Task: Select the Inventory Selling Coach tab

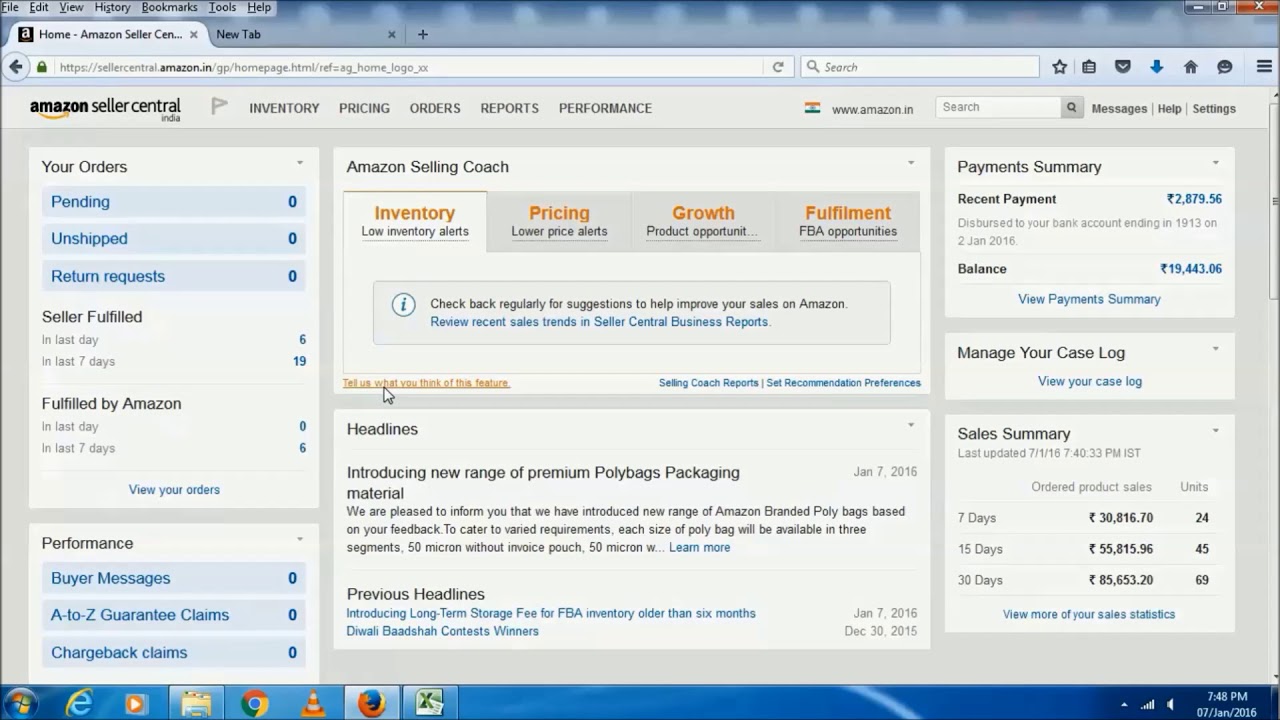Action: tap(415, 221)
